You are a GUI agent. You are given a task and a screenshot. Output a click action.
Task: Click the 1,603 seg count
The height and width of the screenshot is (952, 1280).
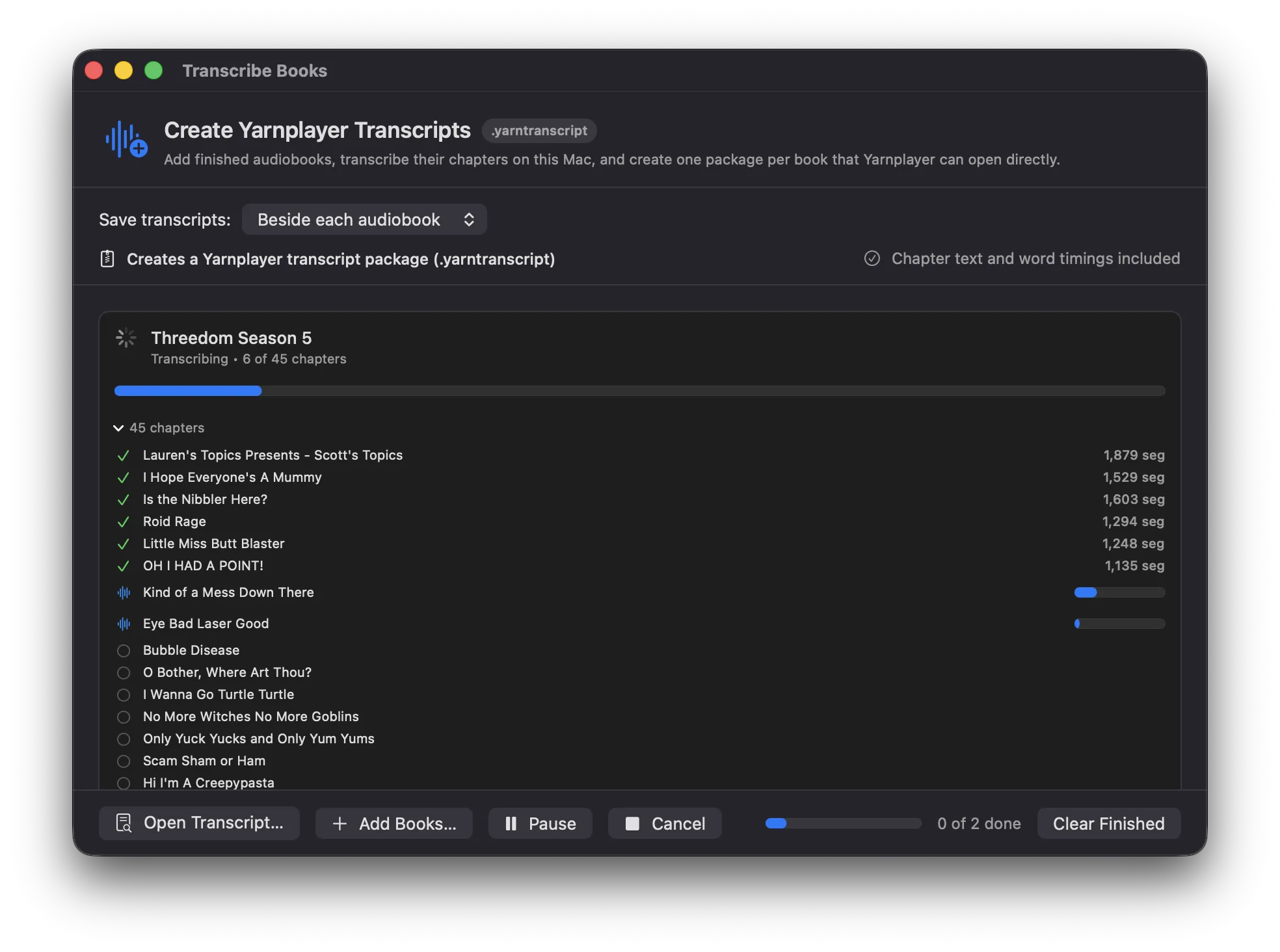click(1134, 499)
